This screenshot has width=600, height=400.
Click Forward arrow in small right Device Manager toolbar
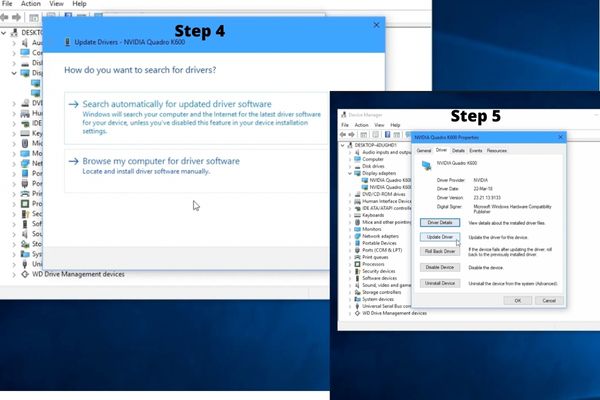[x=351, y=134]
